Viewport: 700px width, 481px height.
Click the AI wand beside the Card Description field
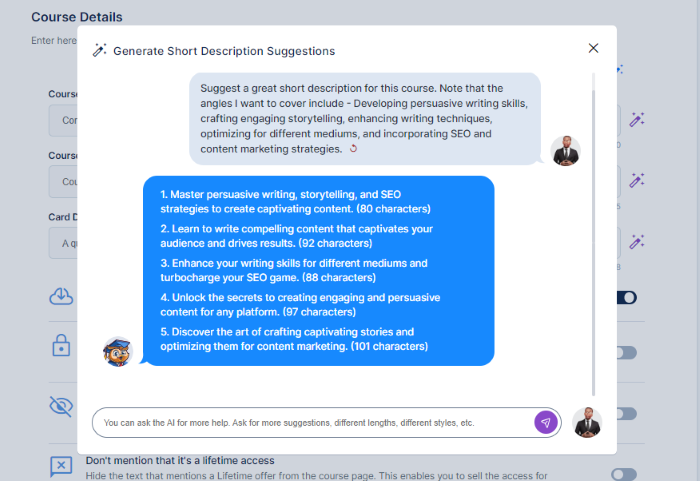point(637,242)
